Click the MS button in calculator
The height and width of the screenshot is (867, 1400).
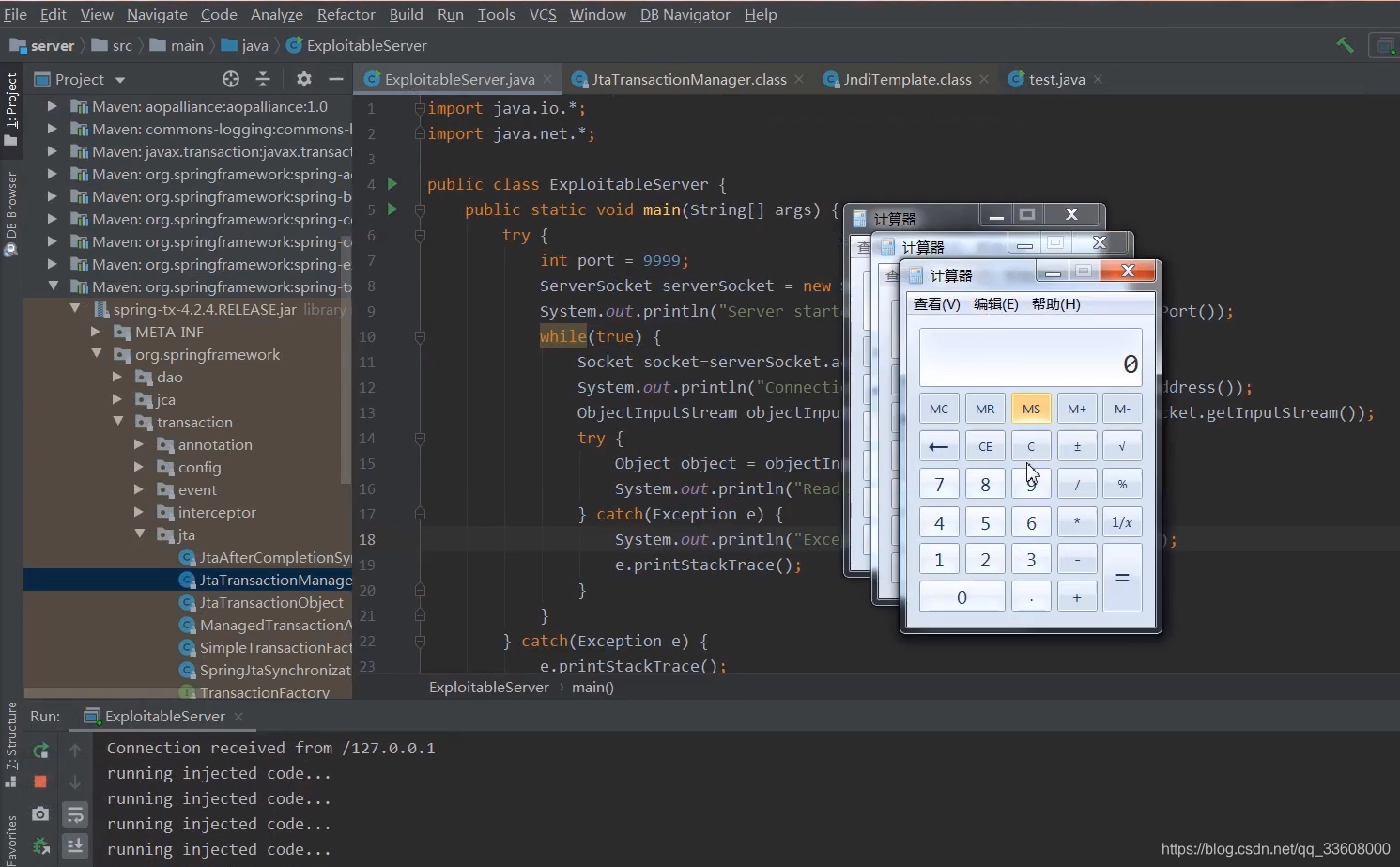tap(1031, 409)
